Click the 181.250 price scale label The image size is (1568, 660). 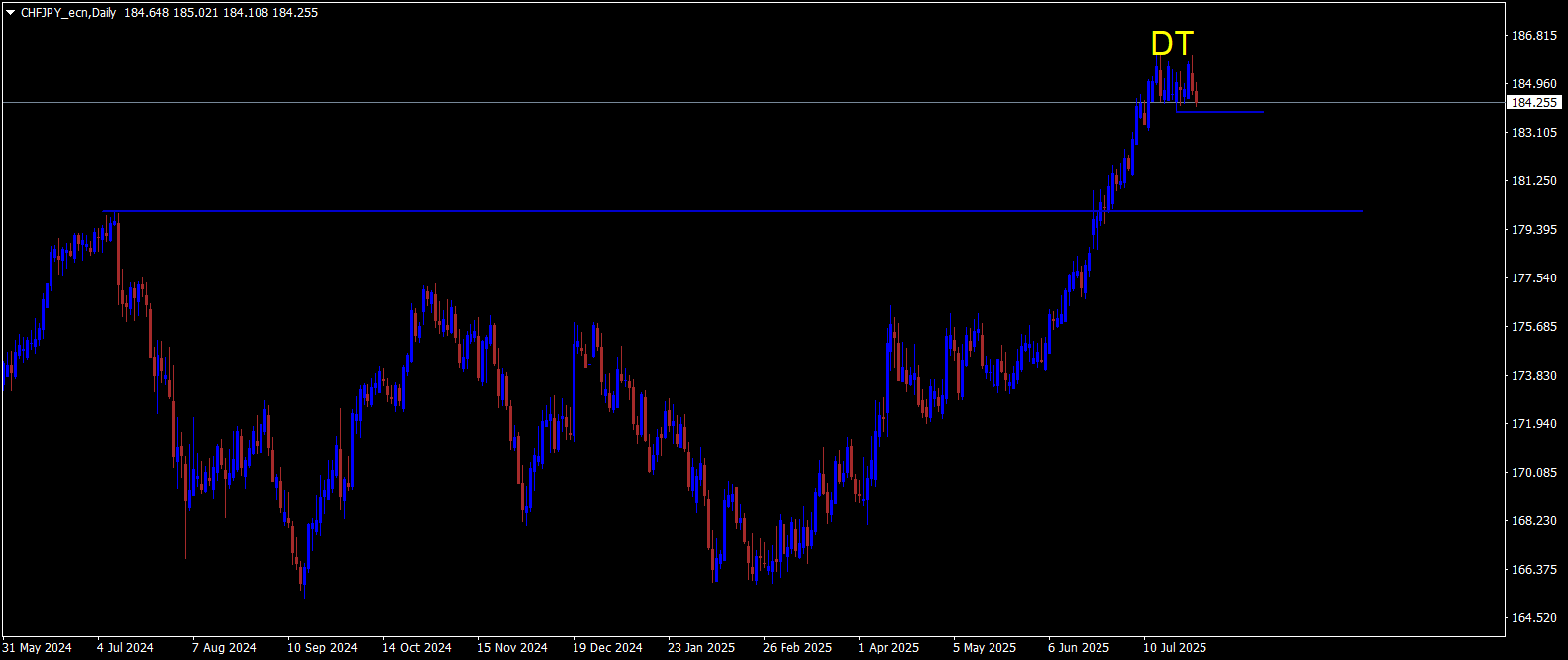coord(1534,181)
